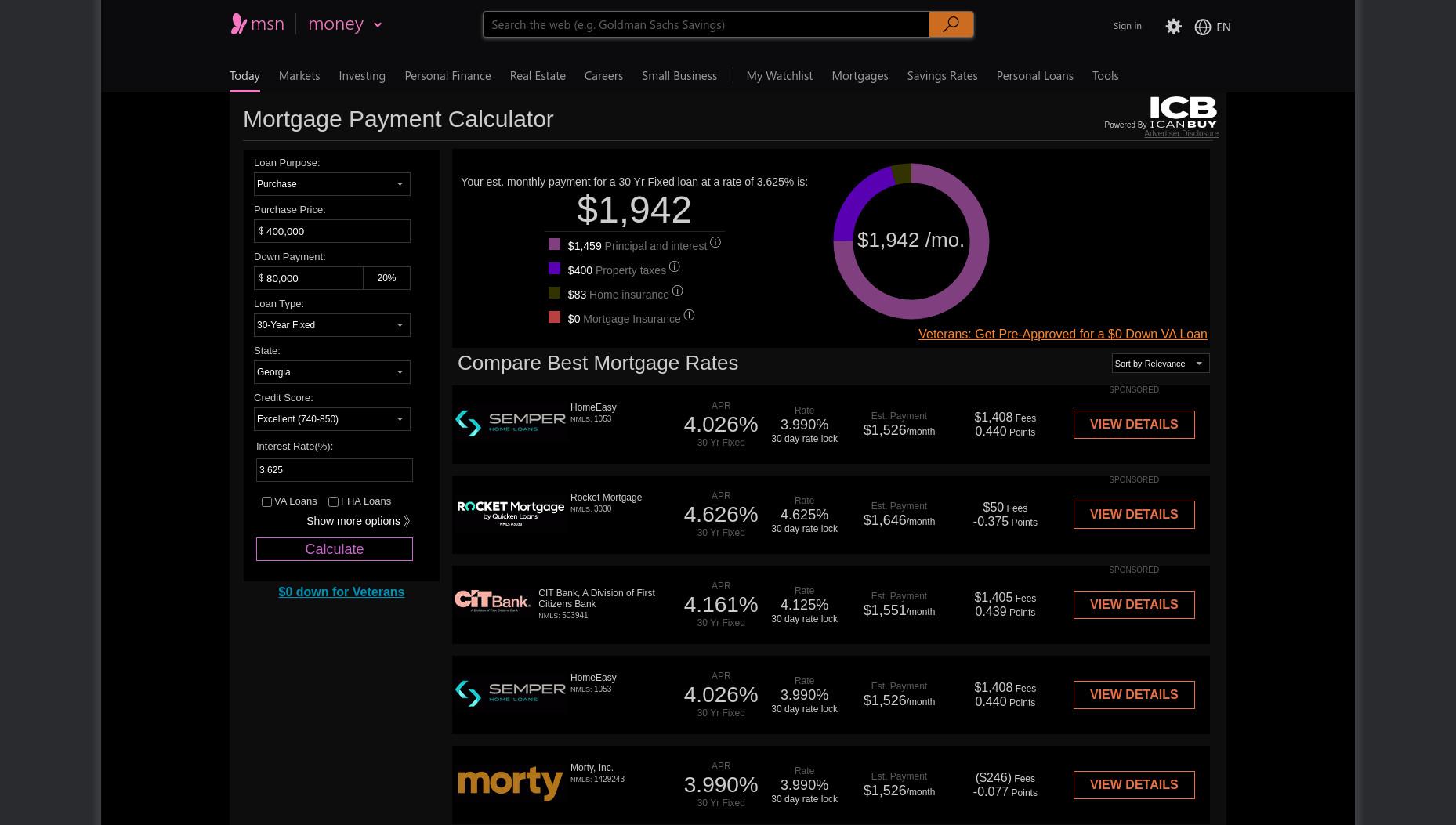Open the Investing tab
Viewport: 1456px width, 825px height.
(x=362, y=75)
